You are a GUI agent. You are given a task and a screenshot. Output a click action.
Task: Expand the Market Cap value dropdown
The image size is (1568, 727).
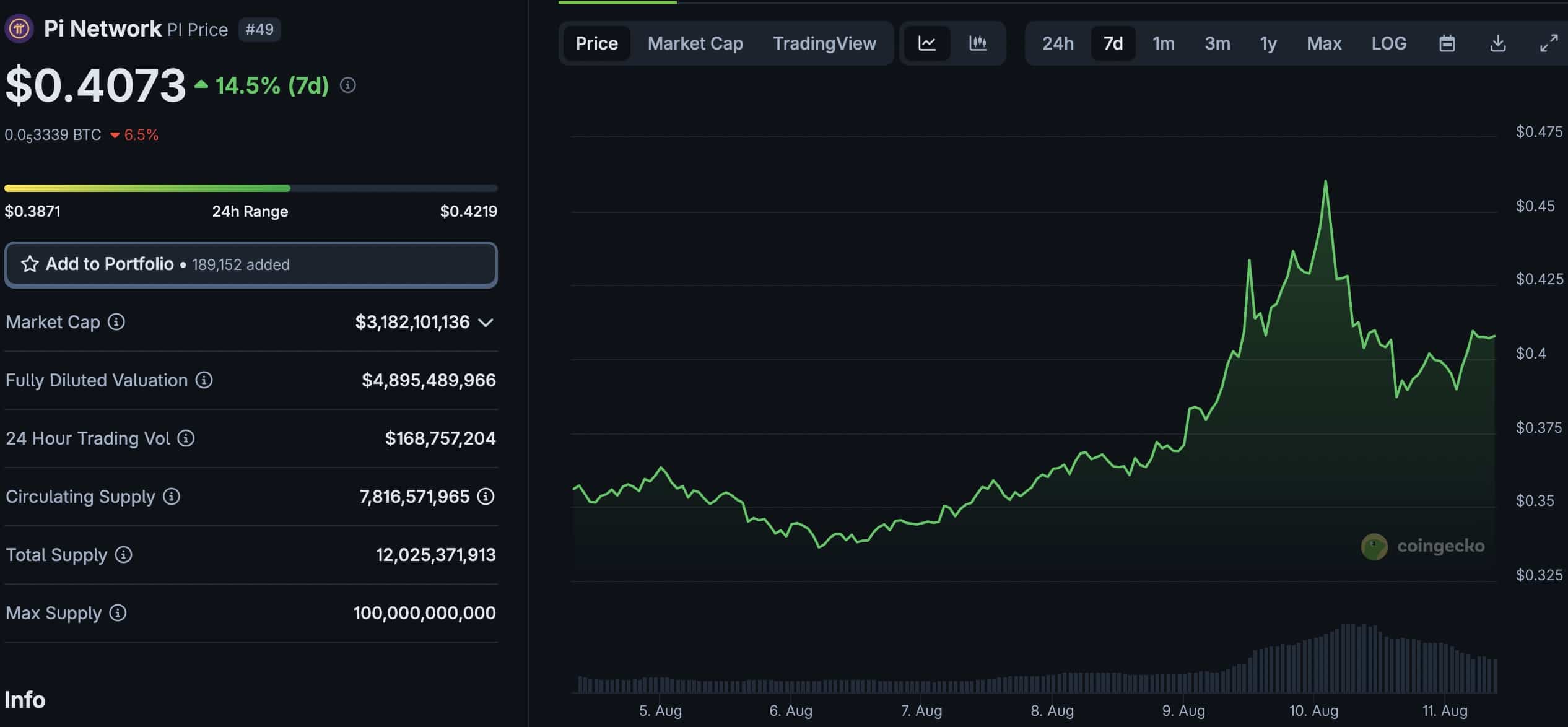point(486,322)
